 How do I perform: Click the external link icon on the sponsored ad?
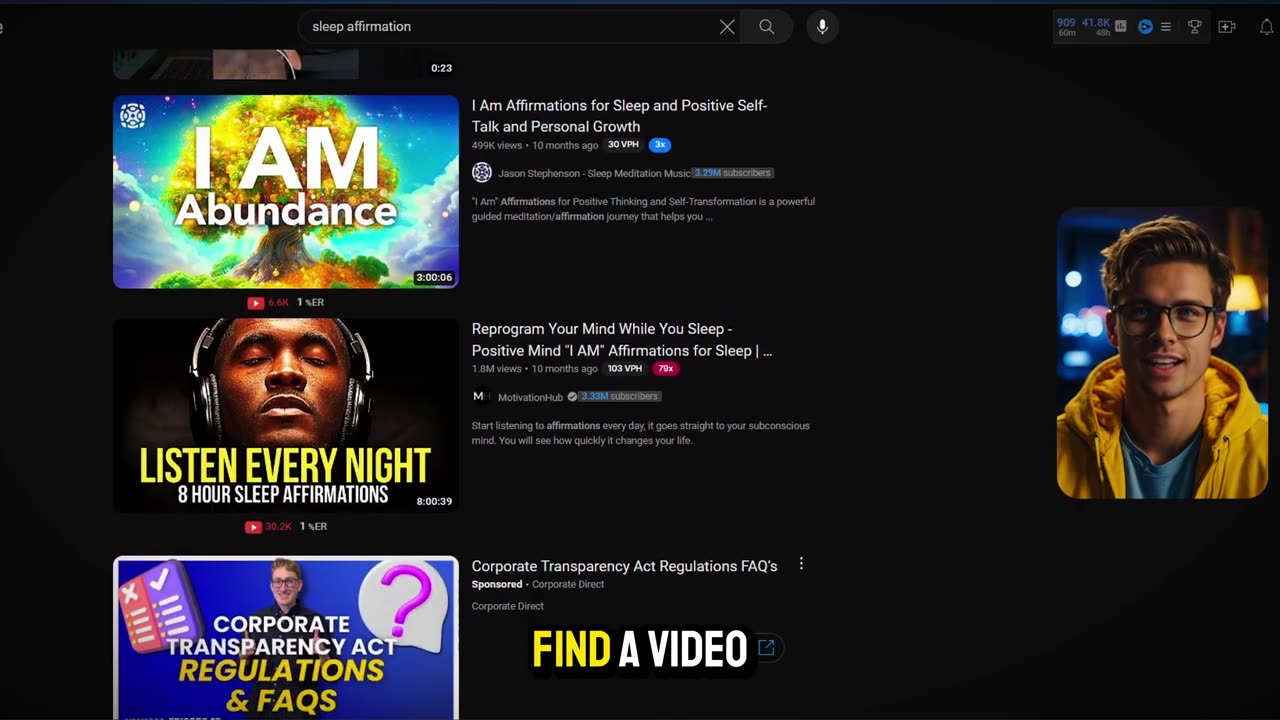[x=767, y=648]
